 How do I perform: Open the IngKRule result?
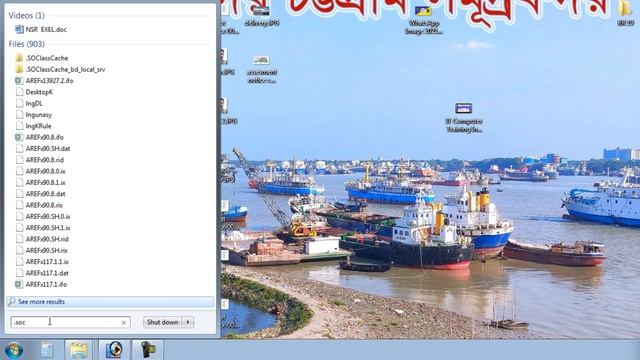[x=38, y=126]
